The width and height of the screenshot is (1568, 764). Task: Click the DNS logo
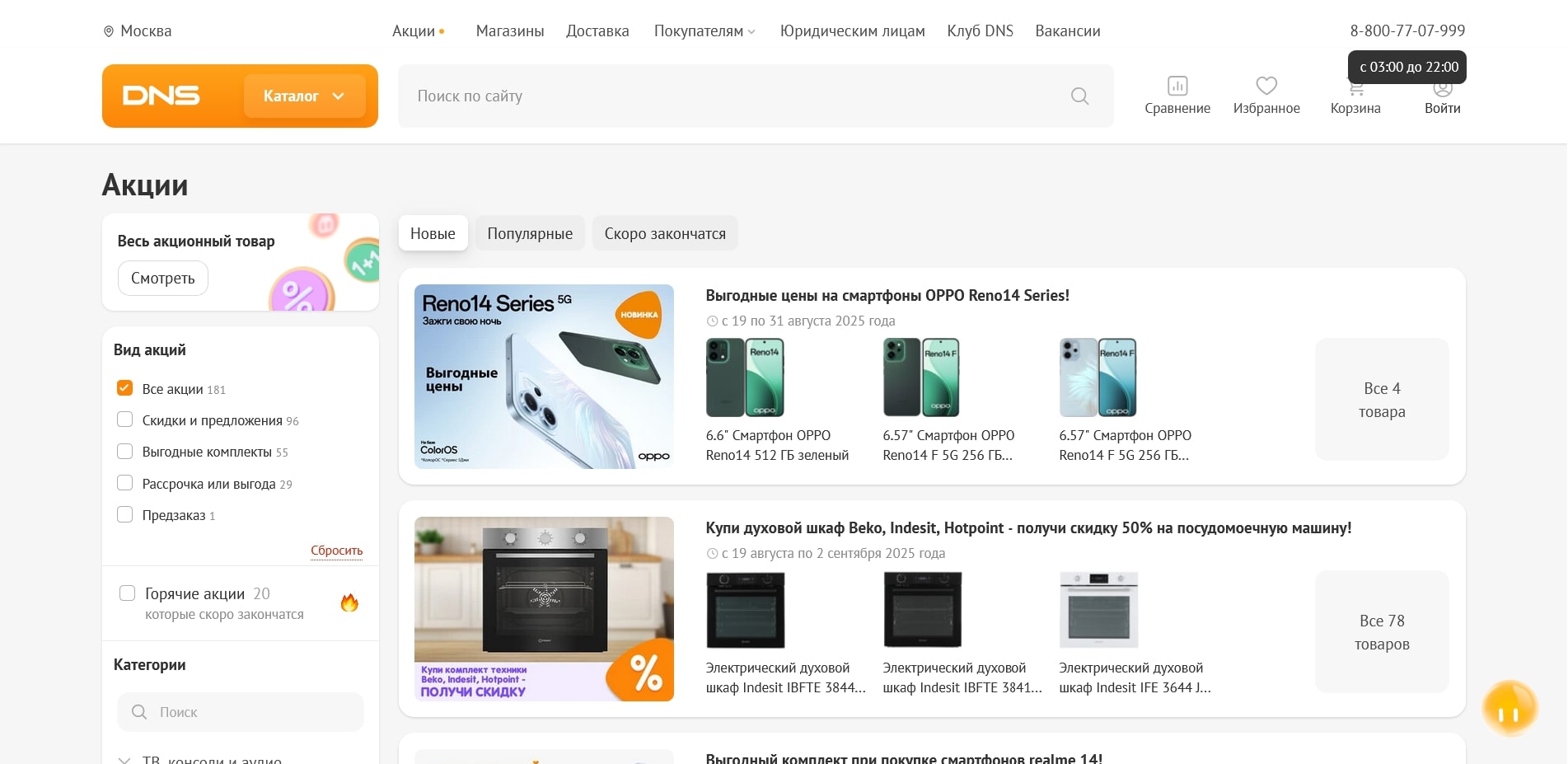[x=161, y=96]
